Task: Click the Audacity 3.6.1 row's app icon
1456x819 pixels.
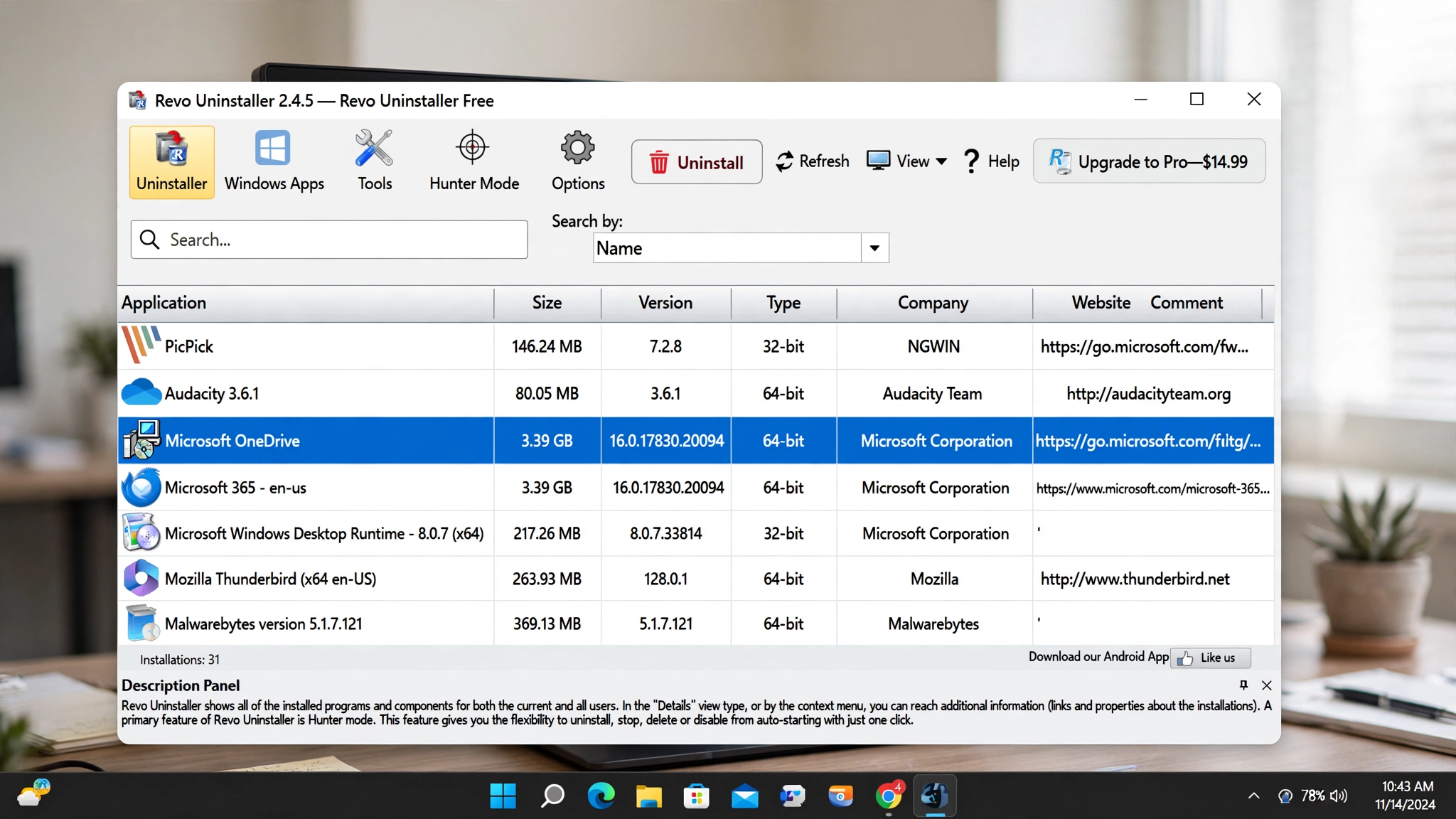Action: point(141,392)
